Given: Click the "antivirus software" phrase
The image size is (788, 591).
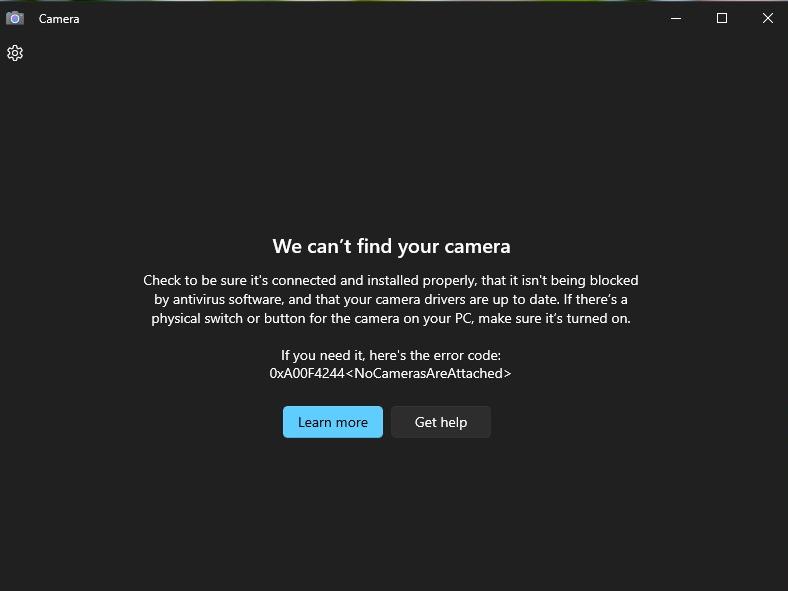Looking at the screenshot, I should point(229,300).
